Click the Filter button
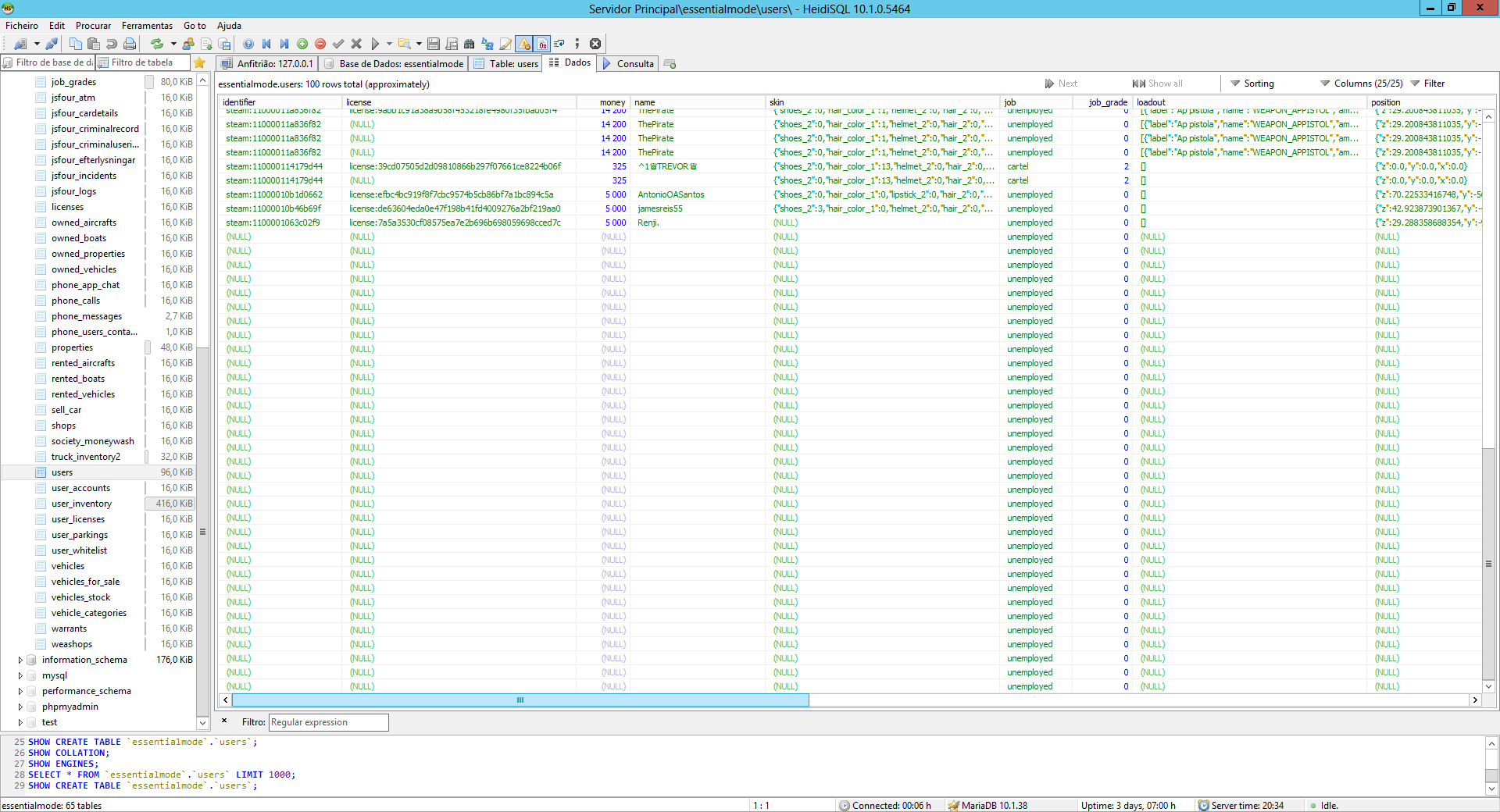The height and width of the screenshot is (812, 1500). [1428, 84]
